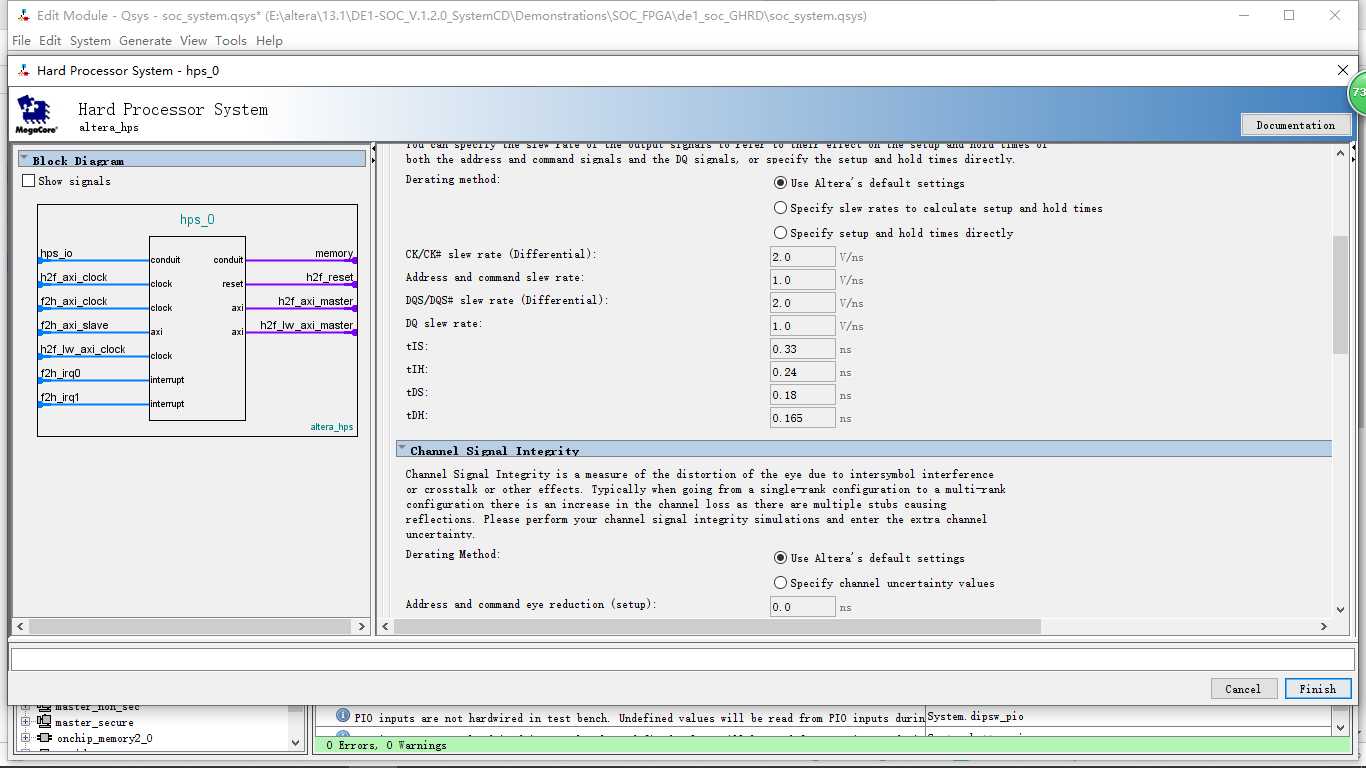Click the Finish button
The image size is (1366, 768).
pyautogui.click(x=1318, y=689)
